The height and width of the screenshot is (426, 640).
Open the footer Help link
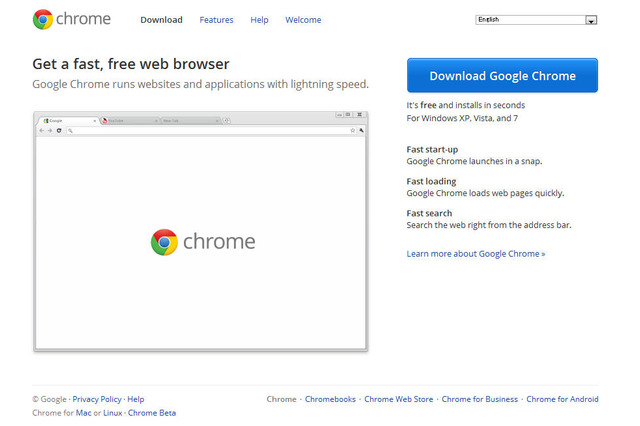click(136, 399)
